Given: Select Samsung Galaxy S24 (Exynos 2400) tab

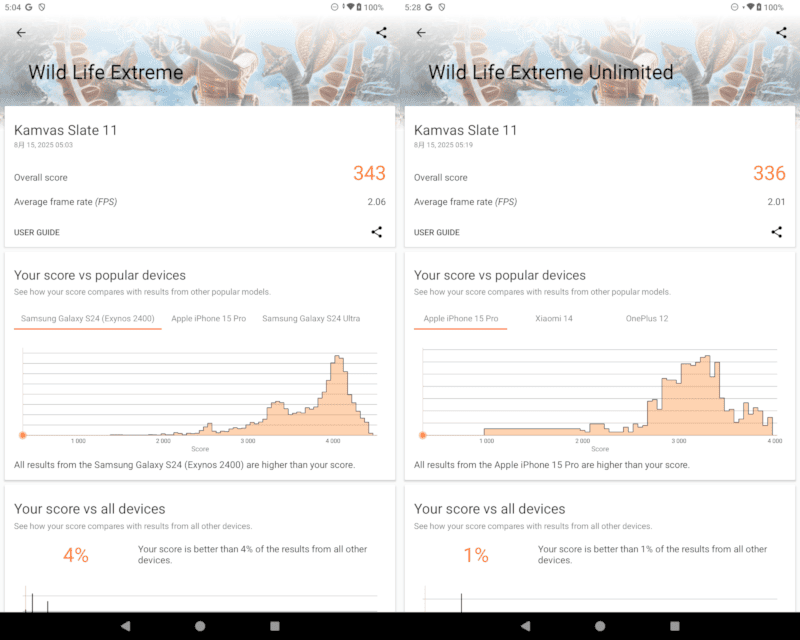Looking at the screenshot, I should tap(88, 319).
